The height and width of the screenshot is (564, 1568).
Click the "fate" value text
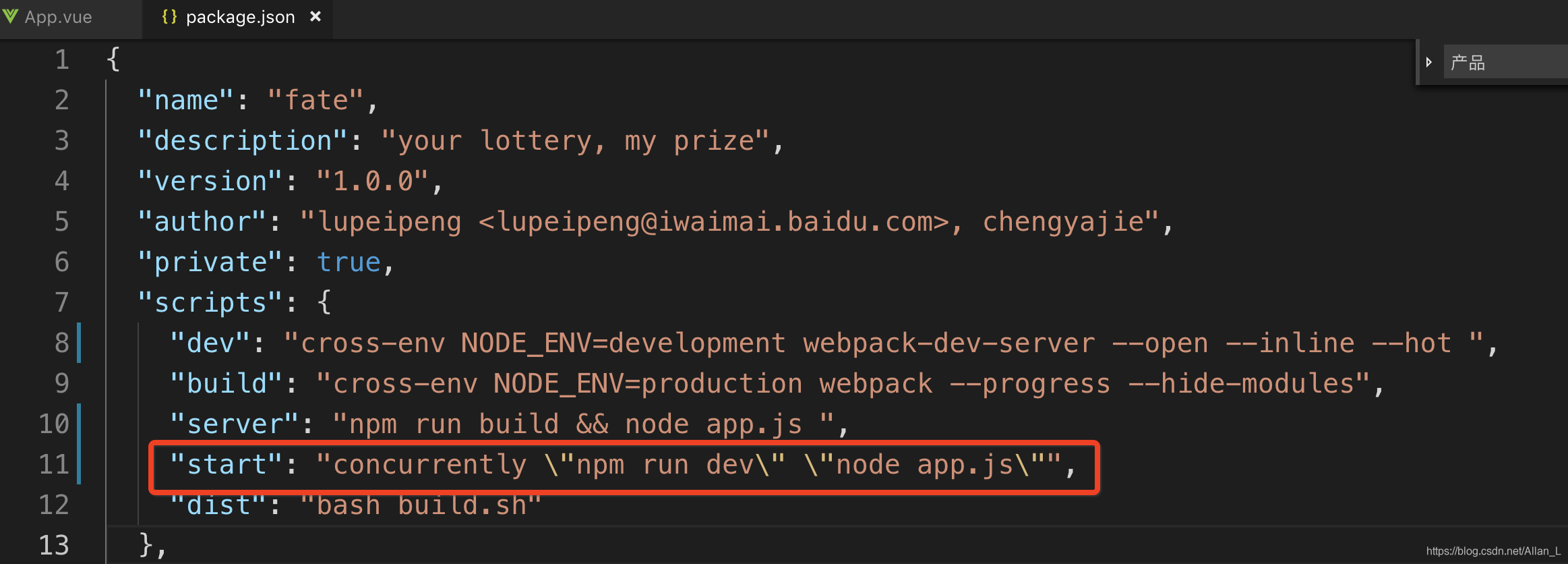click(315, 101)
